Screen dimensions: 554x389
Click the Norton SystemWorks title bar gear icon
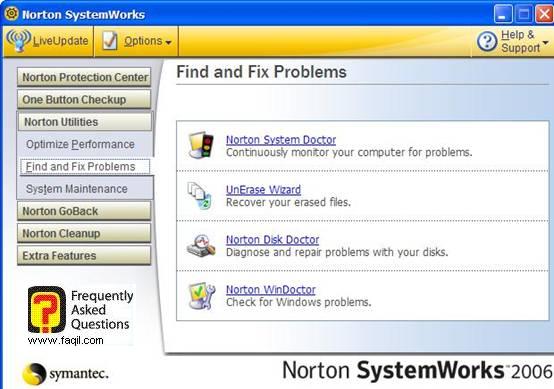click(x=12, y=14)
